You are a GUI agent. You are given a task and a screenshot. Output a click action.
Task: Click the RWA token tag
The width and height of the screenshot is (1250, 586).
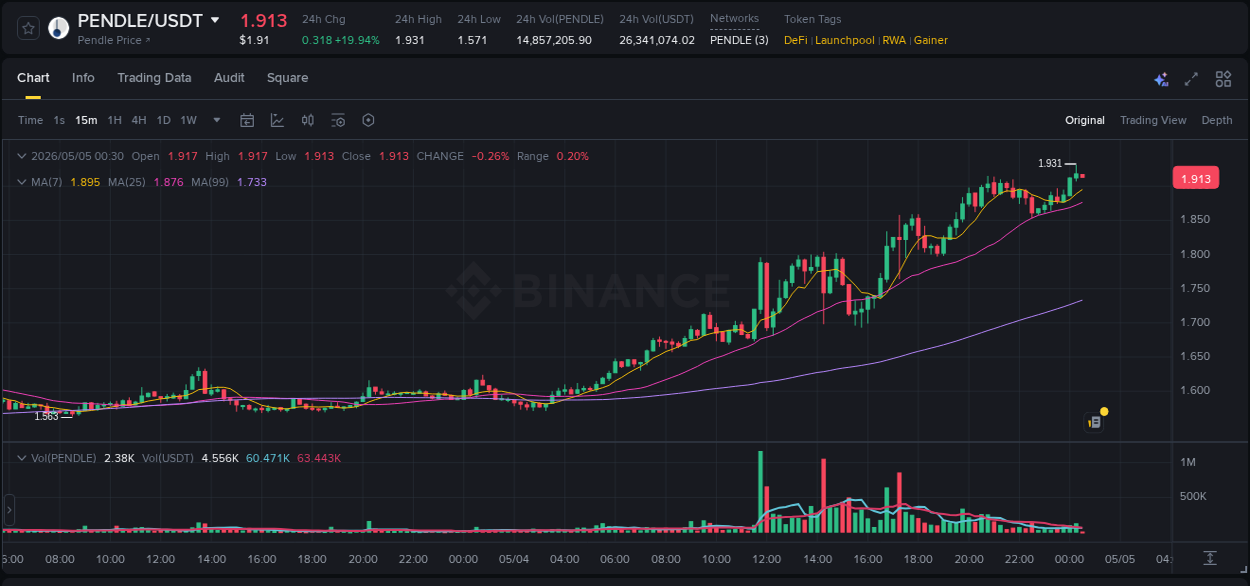(x=894, y=40)
